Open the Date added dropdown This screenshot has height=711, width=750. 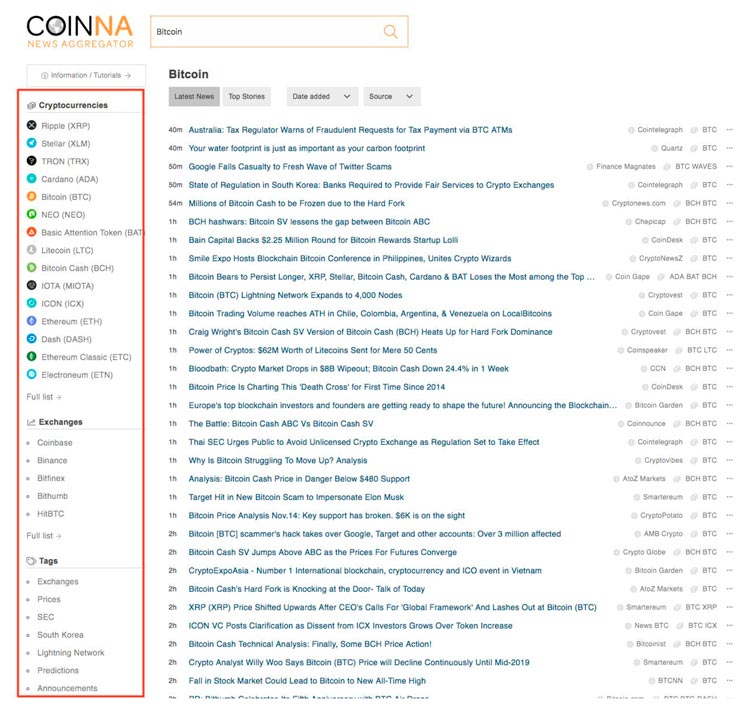coord(321,96)
